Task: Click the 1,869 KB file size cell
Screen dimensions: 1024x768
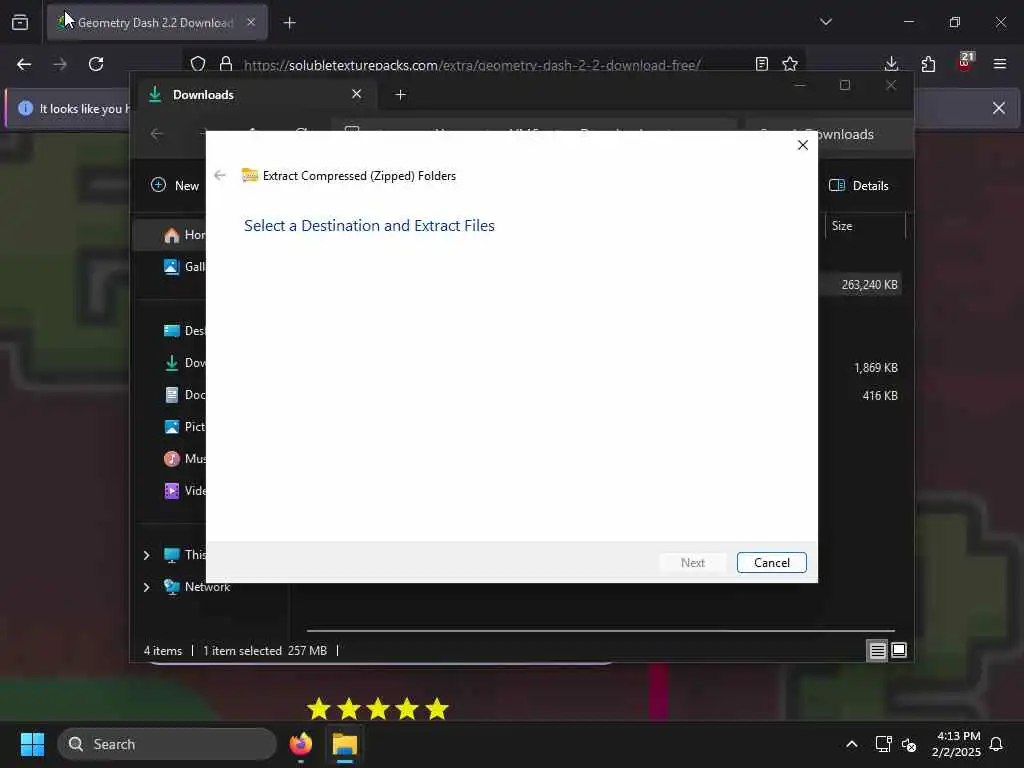Action: pos(875,368)
